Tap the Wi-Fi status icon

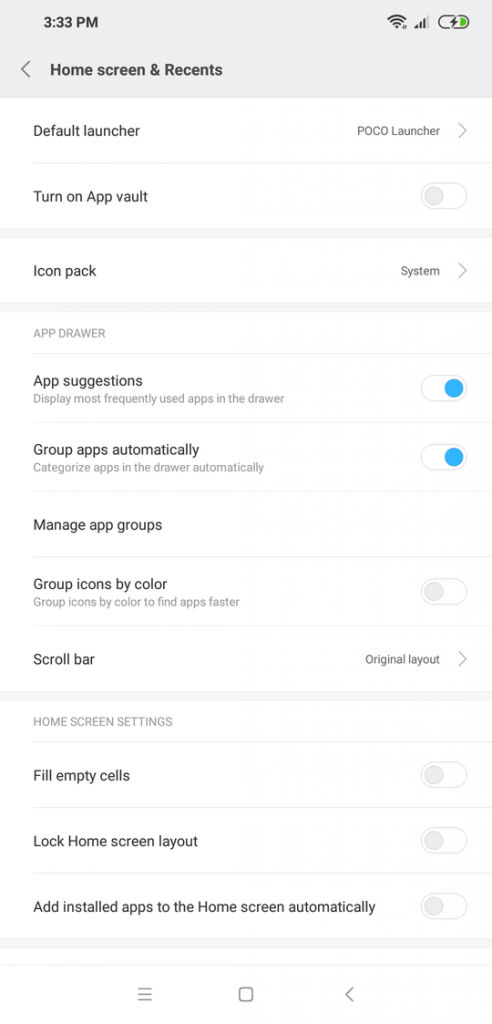tap(396, 22)
